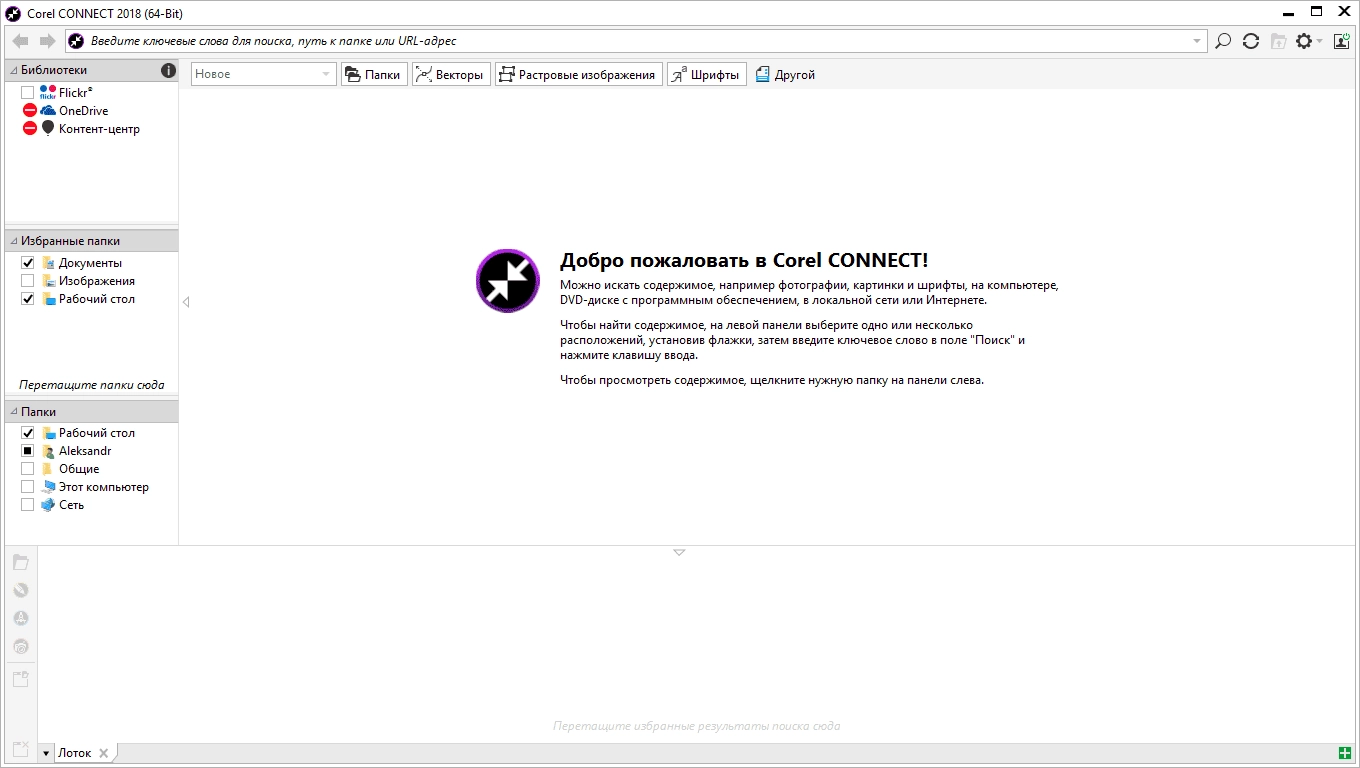Viewport: 1360px width, 768px height.
Task: Open the dropdown arrow next to gear
Action: point(1320,41)
